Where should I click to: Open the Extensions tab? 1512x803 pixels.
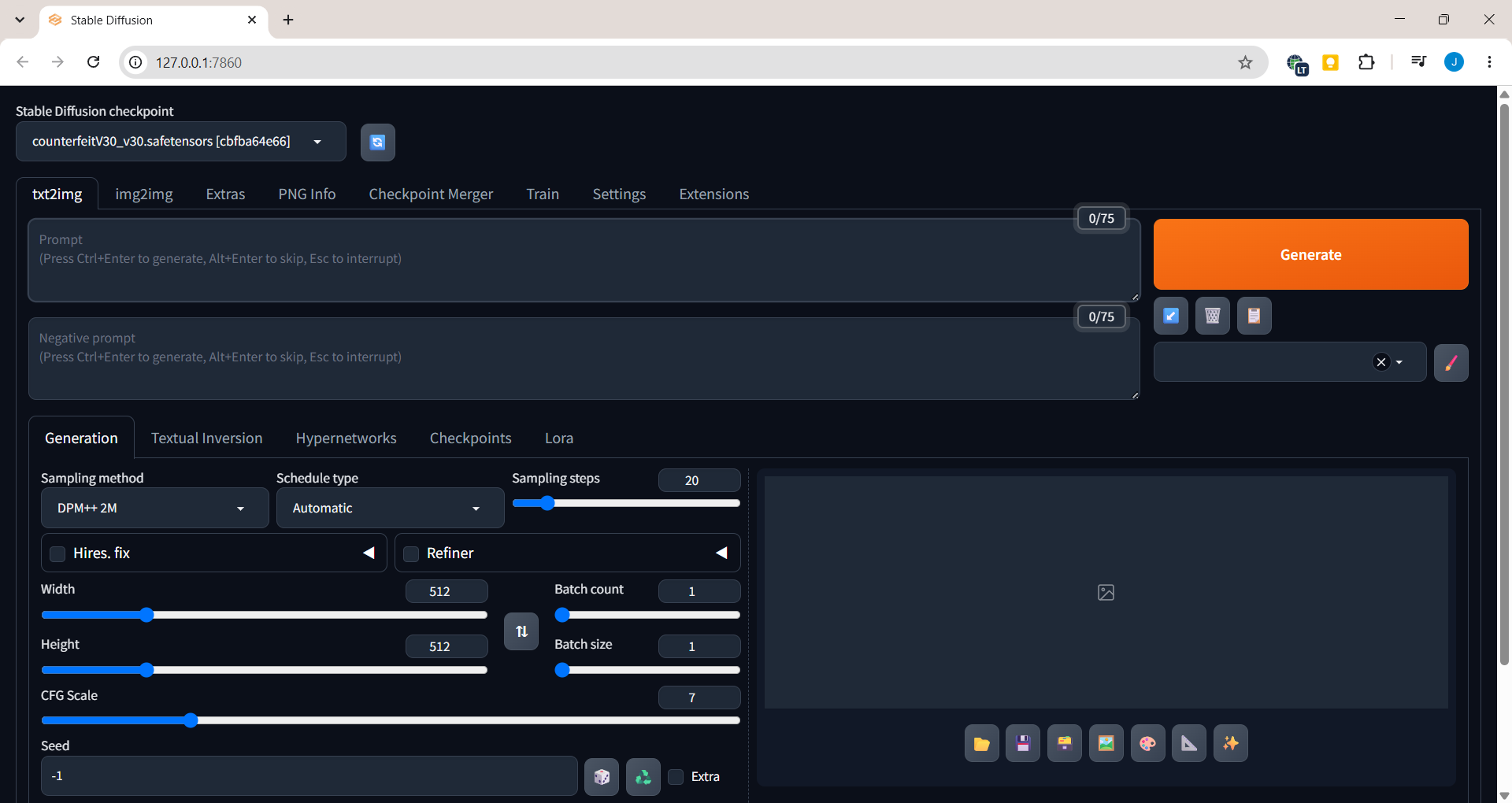coord(714,194)
